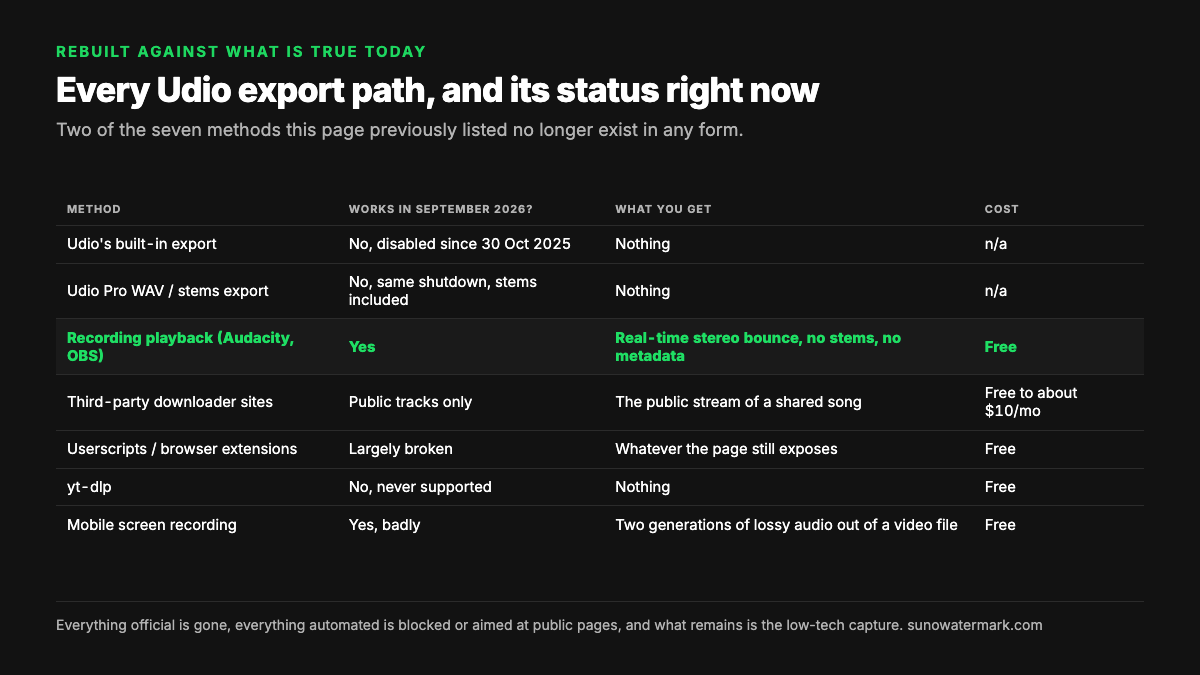Click the subtitle about two of seven methods
This screenshot has height=675, width=1200.
point(400,130)
